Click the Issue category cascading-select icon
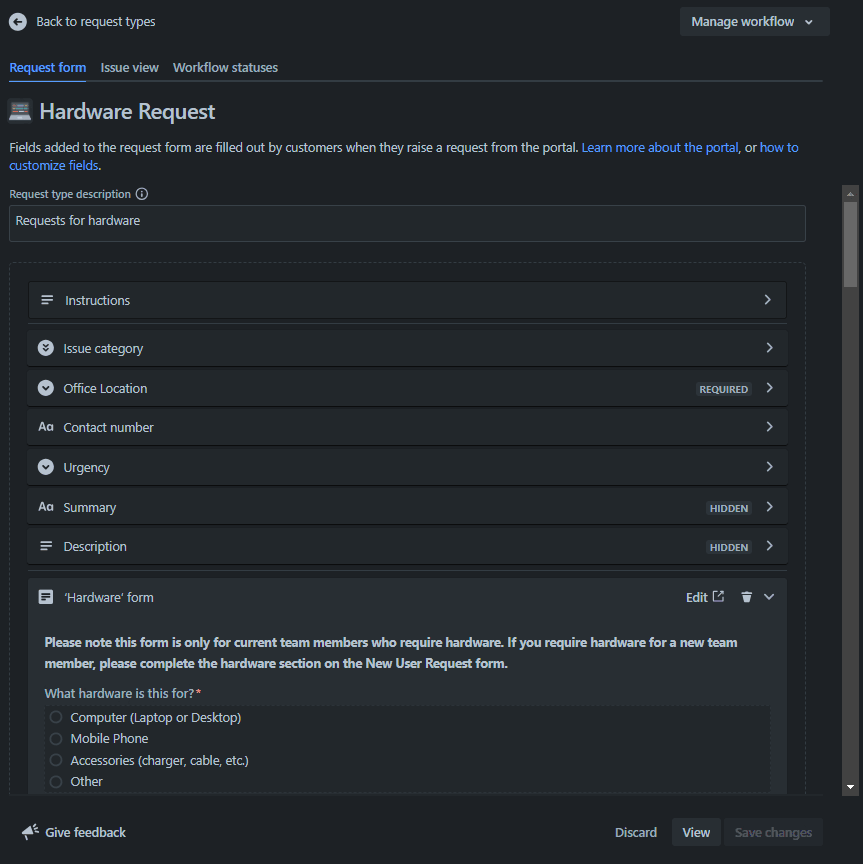863x864 pixels. (46, 348)
